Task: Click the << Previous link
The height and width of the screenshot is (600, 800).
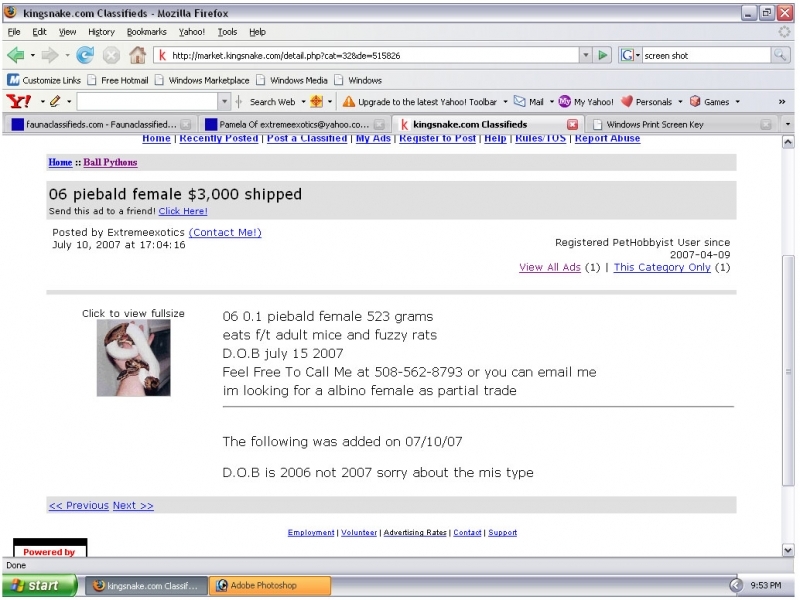Action: 79,505
